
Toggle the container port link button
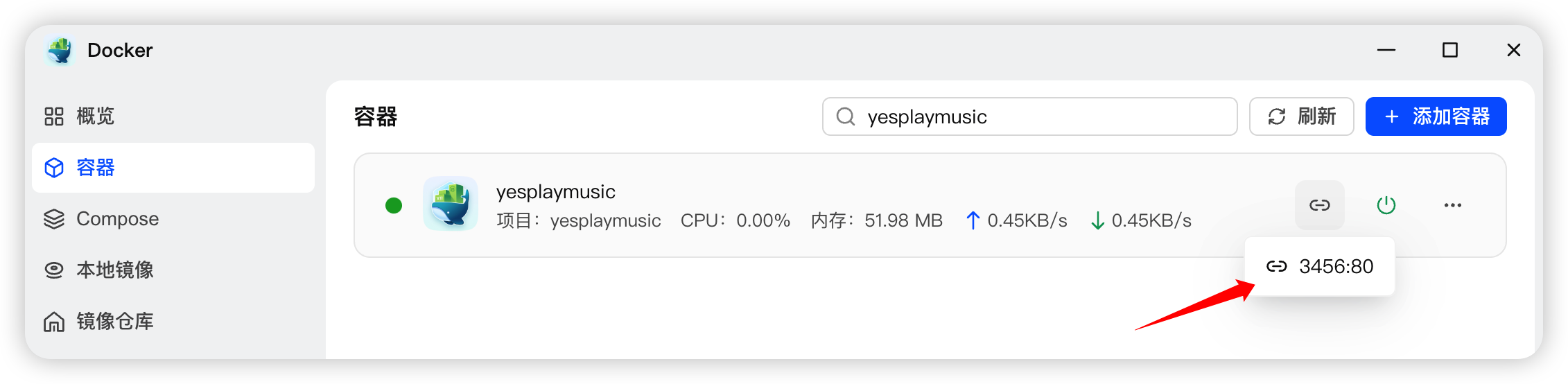[1319, 205]
